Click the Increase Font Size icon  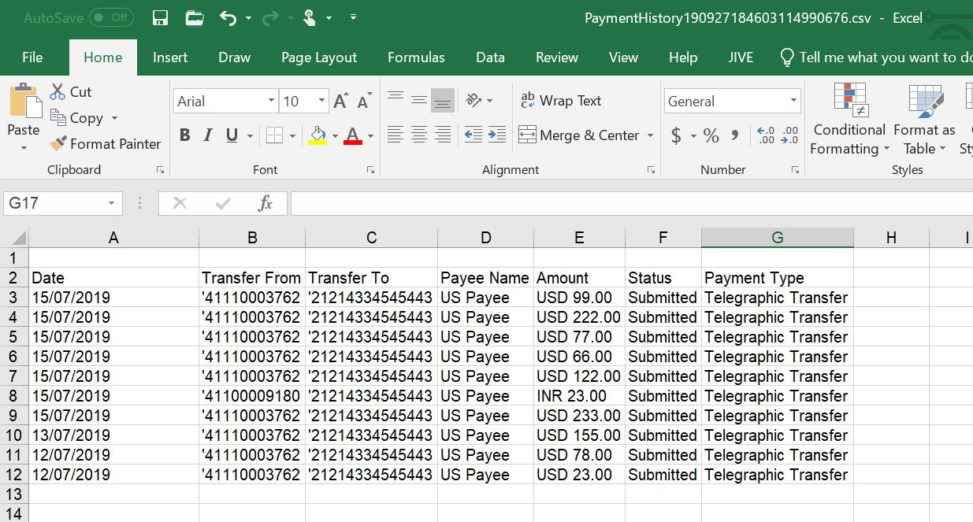point(341,101)
